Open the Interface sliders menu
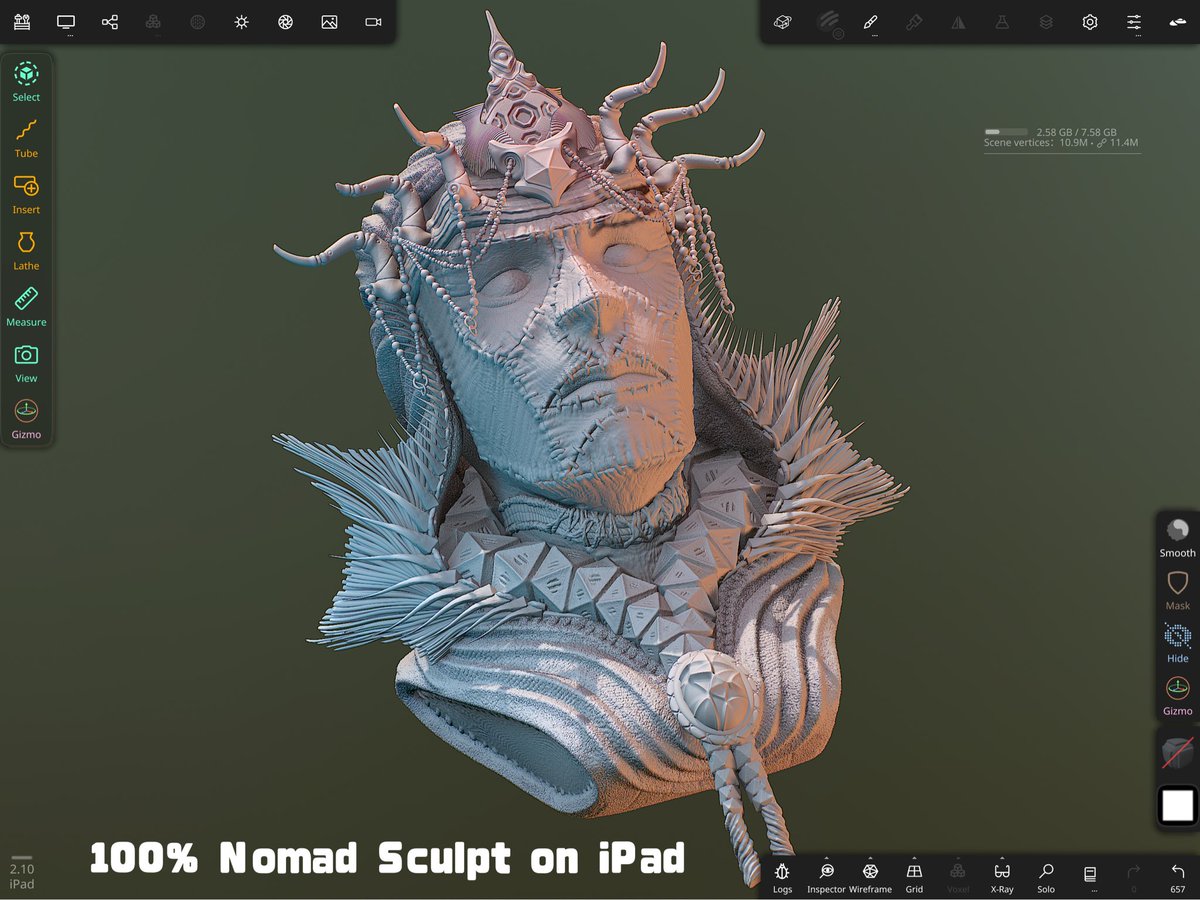The image size is (1200, 900). point(1134,22)
